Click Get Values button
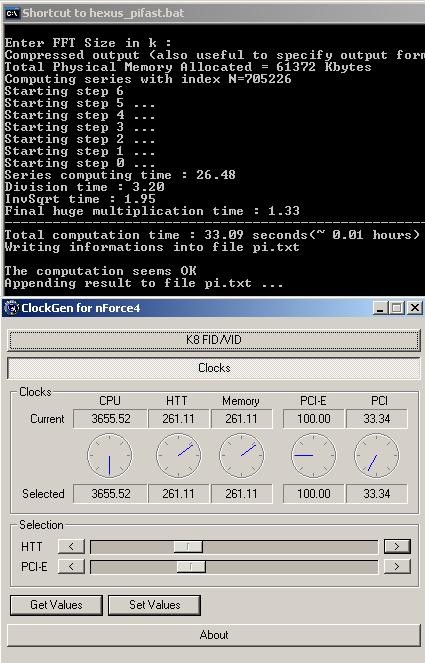 click(56, 605)
